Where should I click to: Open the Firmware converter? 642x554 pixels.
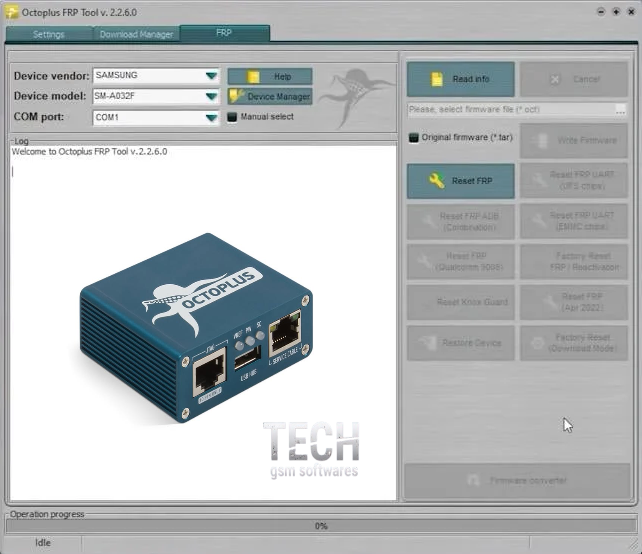point(518,480)
